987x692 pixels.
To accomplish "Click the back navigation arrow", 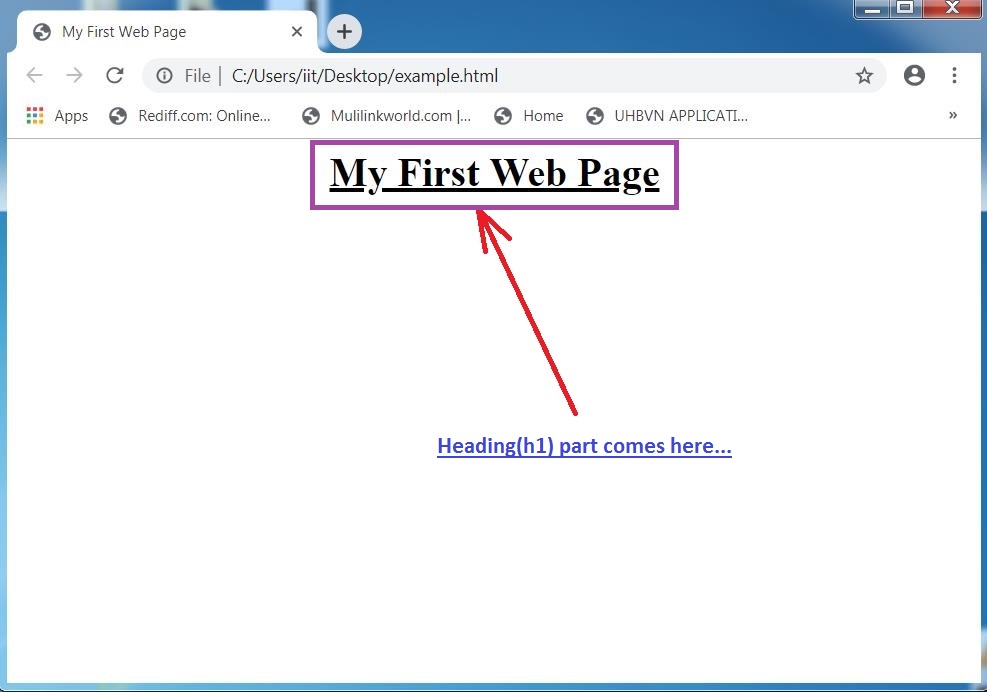I will click(34, 75).
